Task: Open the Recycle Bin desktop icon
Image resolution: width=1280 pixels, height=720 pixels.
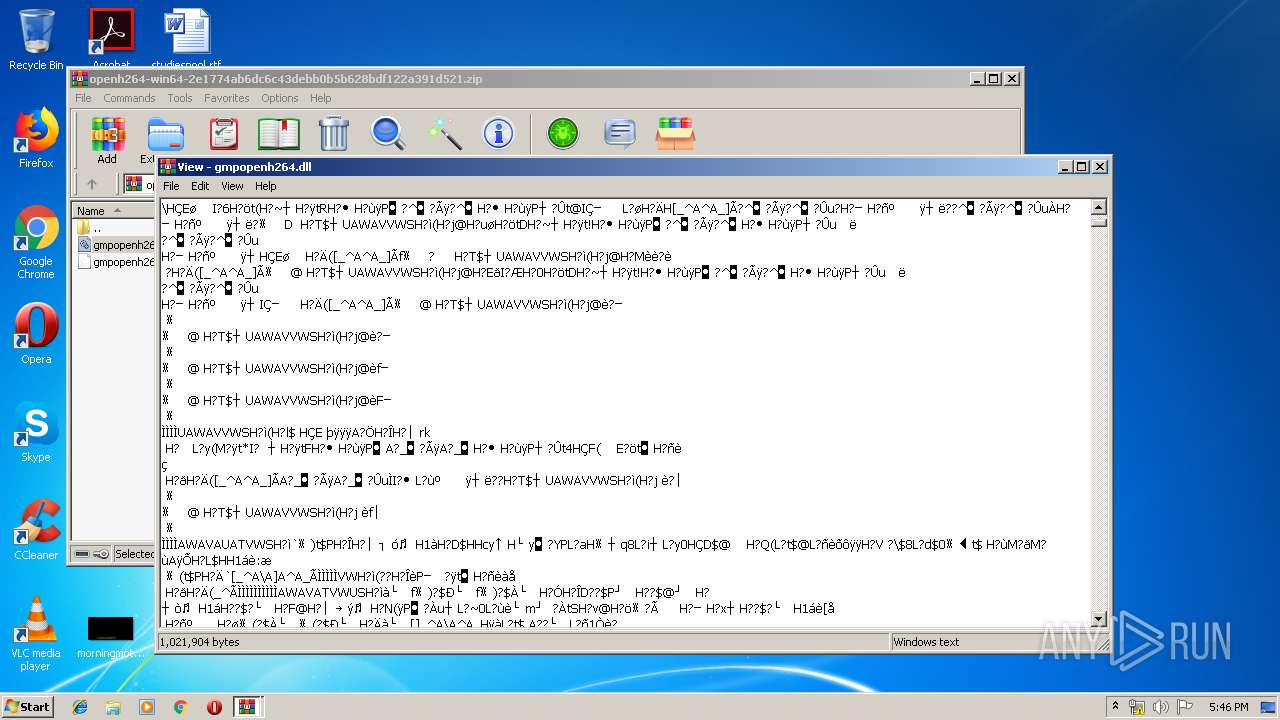Action: pyautogui.click(x=36, y=40)
